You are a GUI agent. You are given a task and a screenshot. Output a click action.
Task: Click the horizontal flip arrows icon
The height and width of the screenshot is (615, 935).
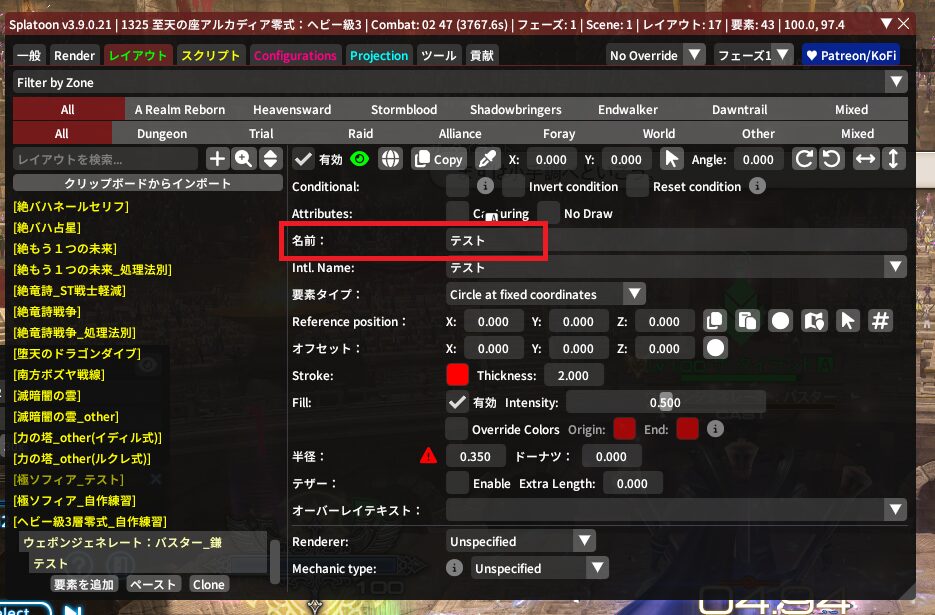pos(866,159)
